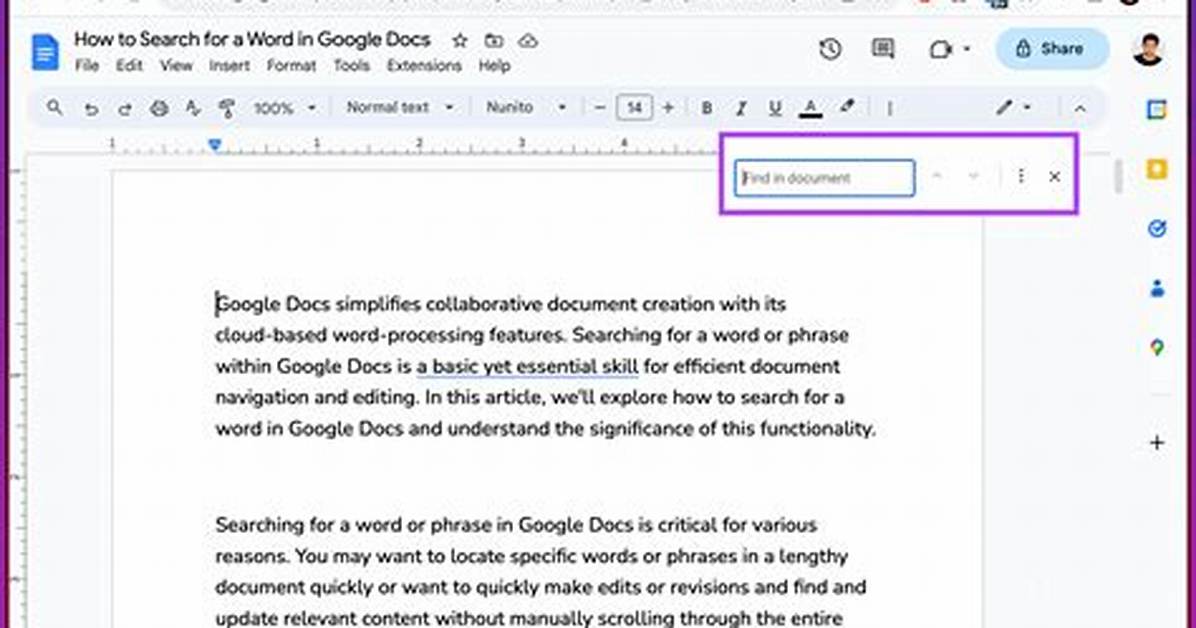Open the account profile picture

1148,49
